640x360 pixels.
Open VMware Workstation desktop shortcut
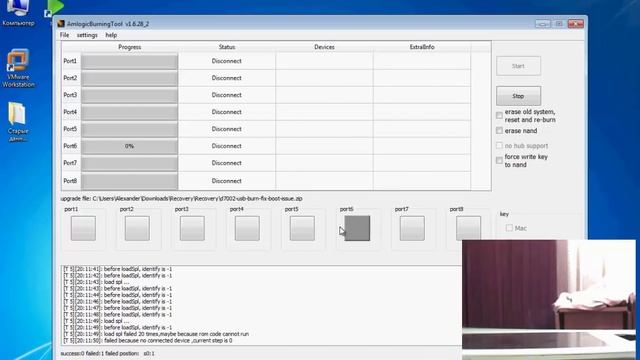[18, 68]
